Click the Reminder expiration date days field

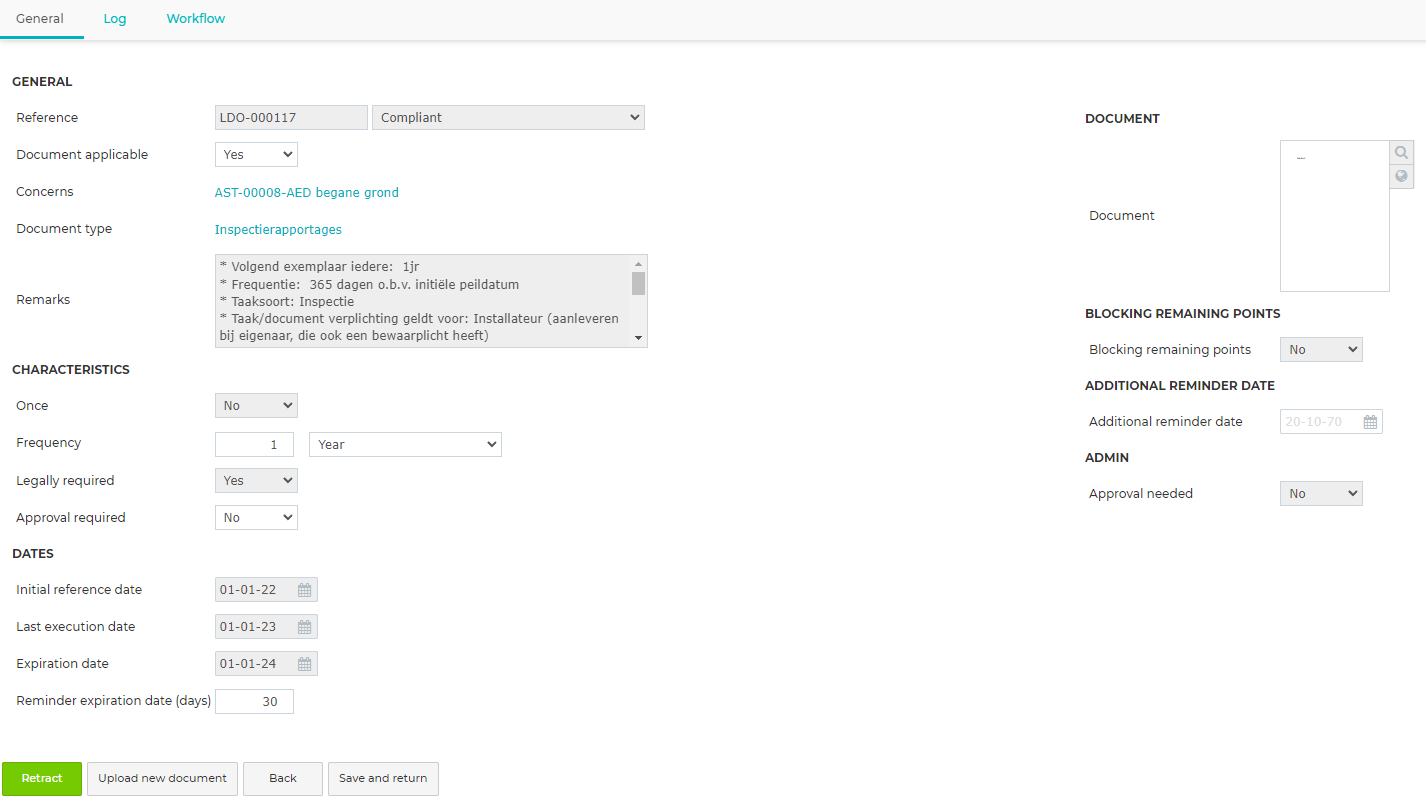tap(255, 702)
